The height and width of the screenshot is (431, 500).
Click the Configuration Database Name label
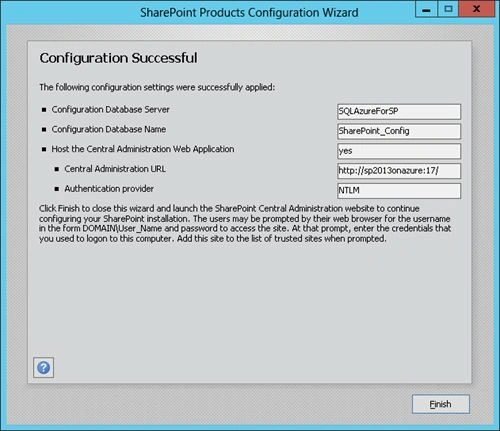pyautogui.click(x=109, y=129)
